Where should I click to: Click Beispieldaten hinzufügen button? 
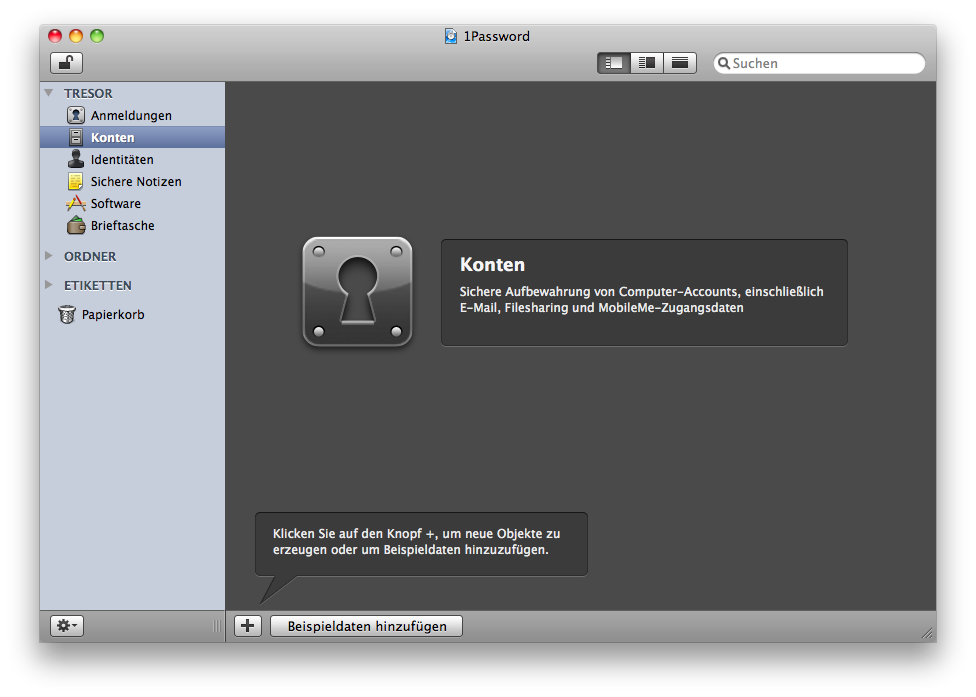point(366,626)
